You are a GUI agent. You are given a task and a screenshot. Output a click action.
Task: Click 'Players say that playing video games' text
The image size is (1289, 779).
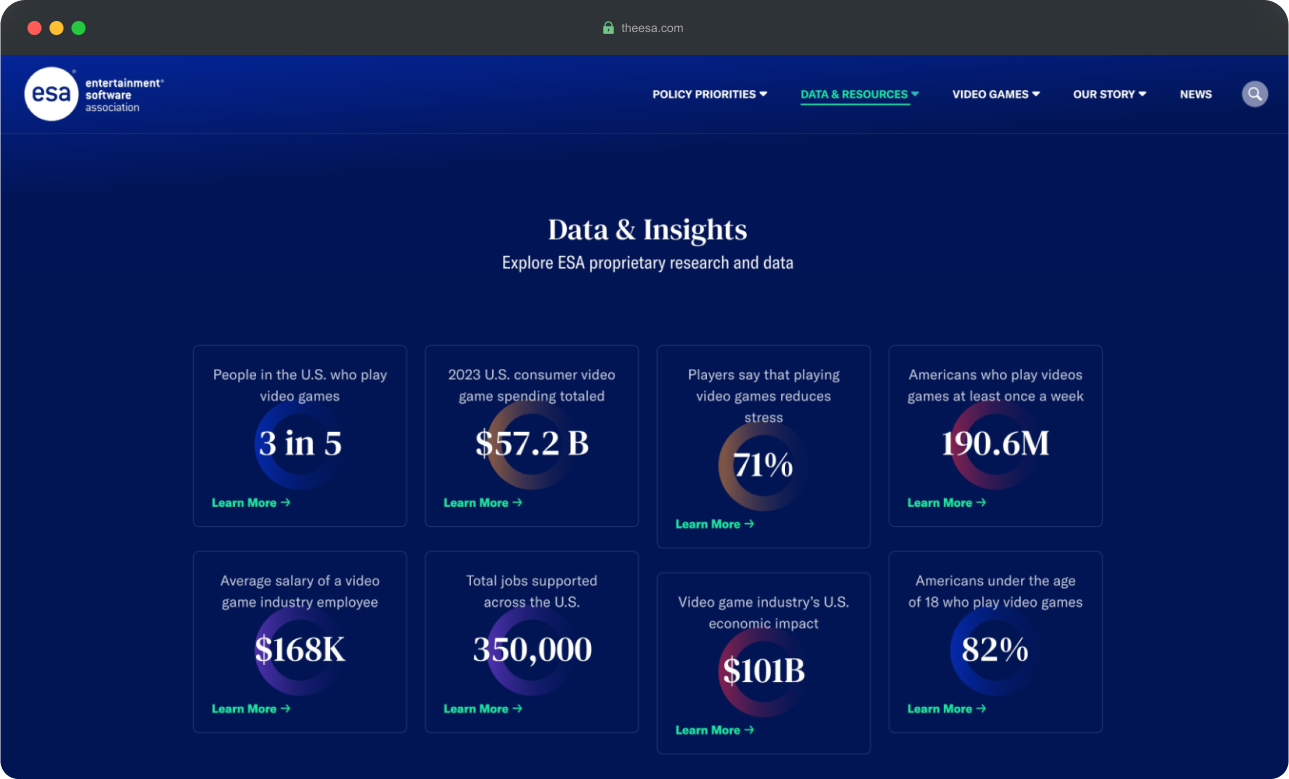coord(764,385)
